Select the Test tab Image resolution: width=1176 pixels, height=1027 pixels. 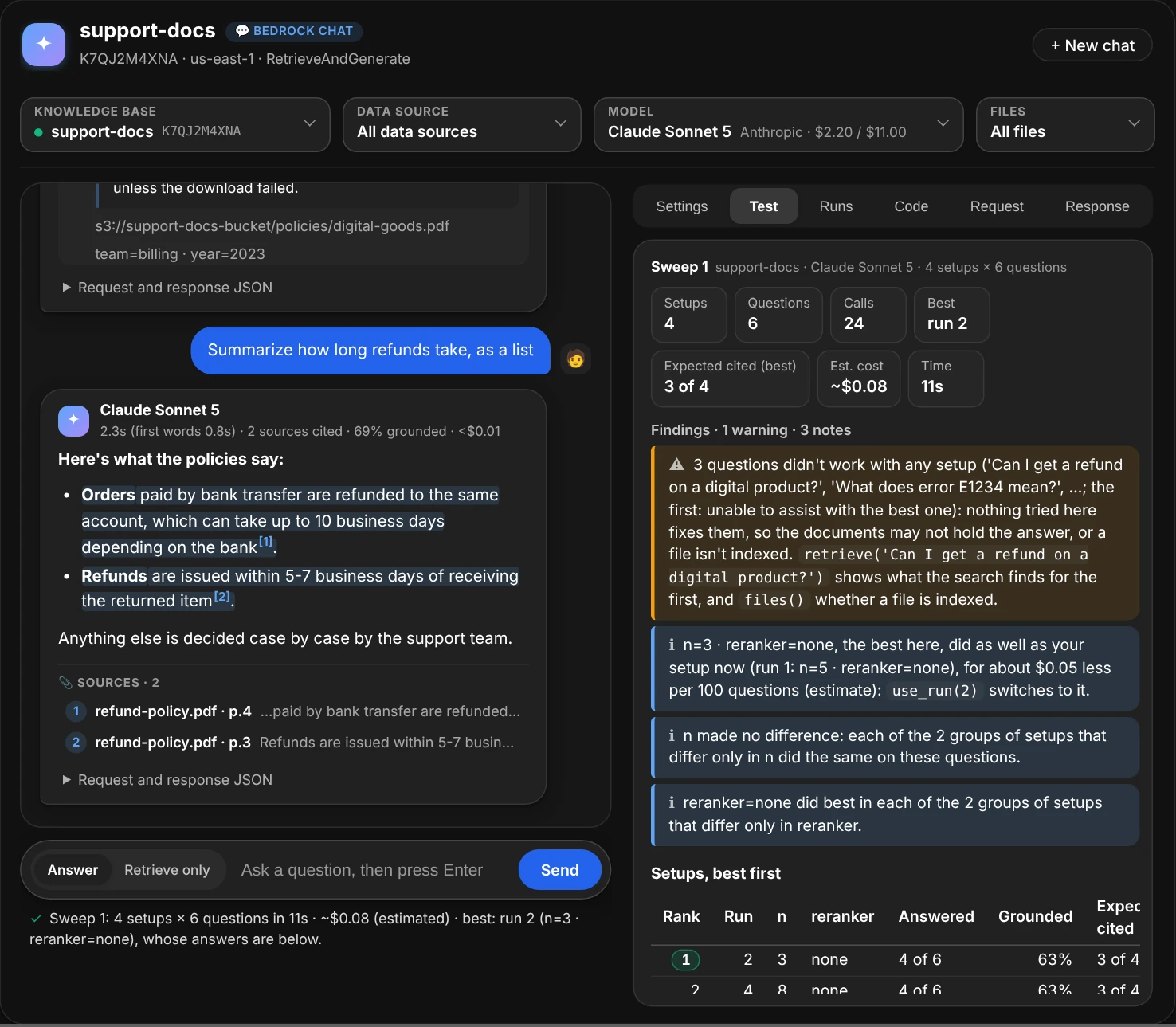pyautogui.click(x=763, y=206)
